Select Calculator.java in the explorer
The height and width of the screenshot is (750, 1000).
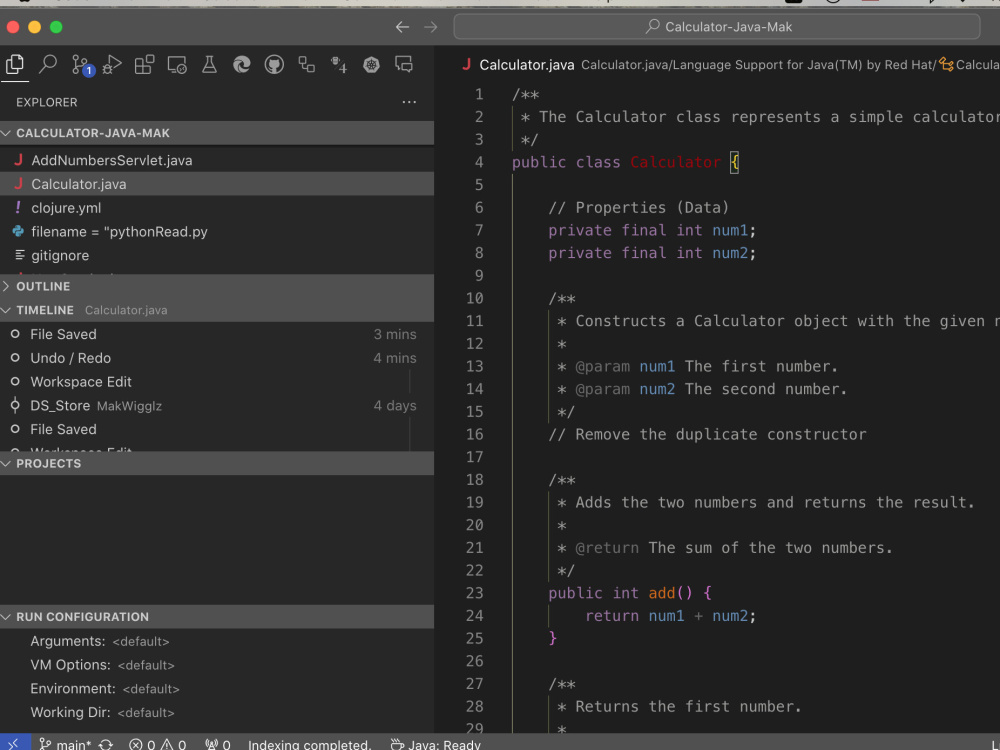click(217, 184)
